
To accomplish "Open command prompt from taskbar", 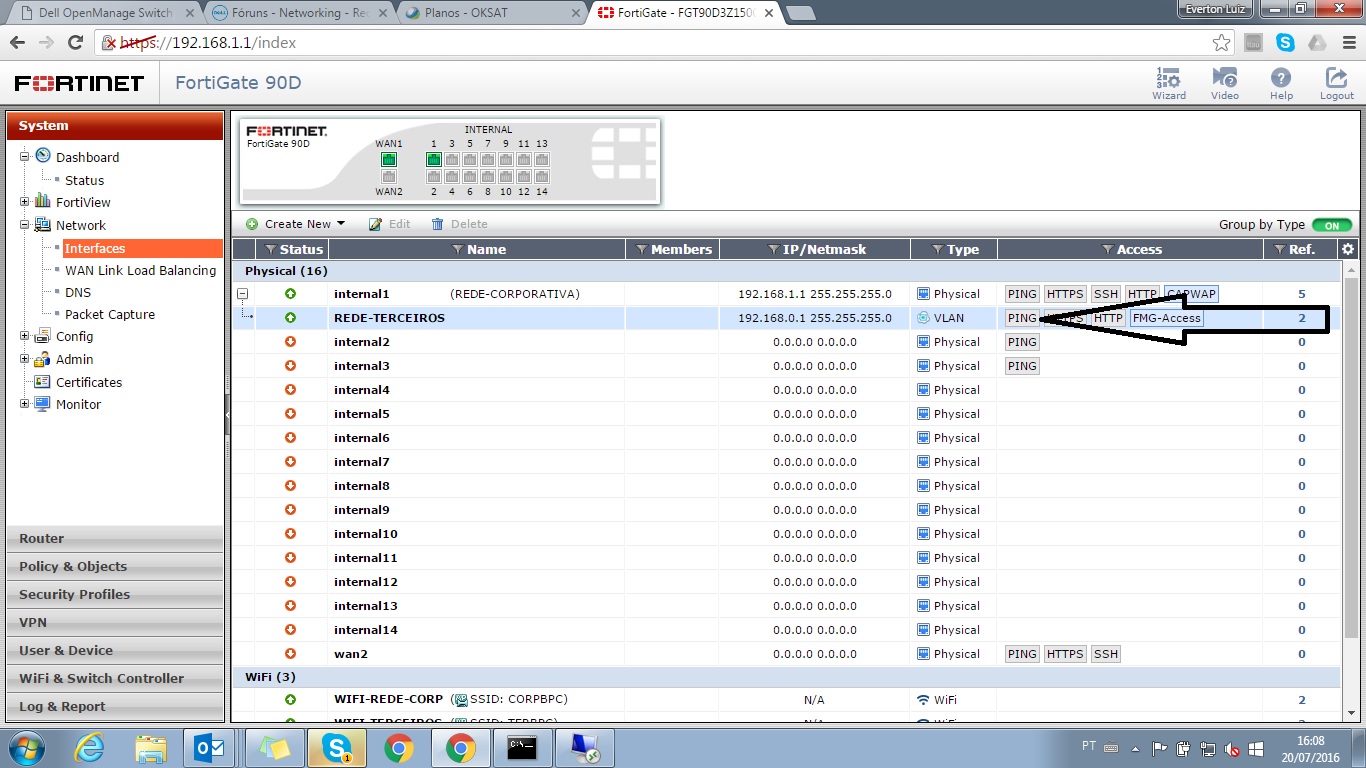I will tap(522, 748).
